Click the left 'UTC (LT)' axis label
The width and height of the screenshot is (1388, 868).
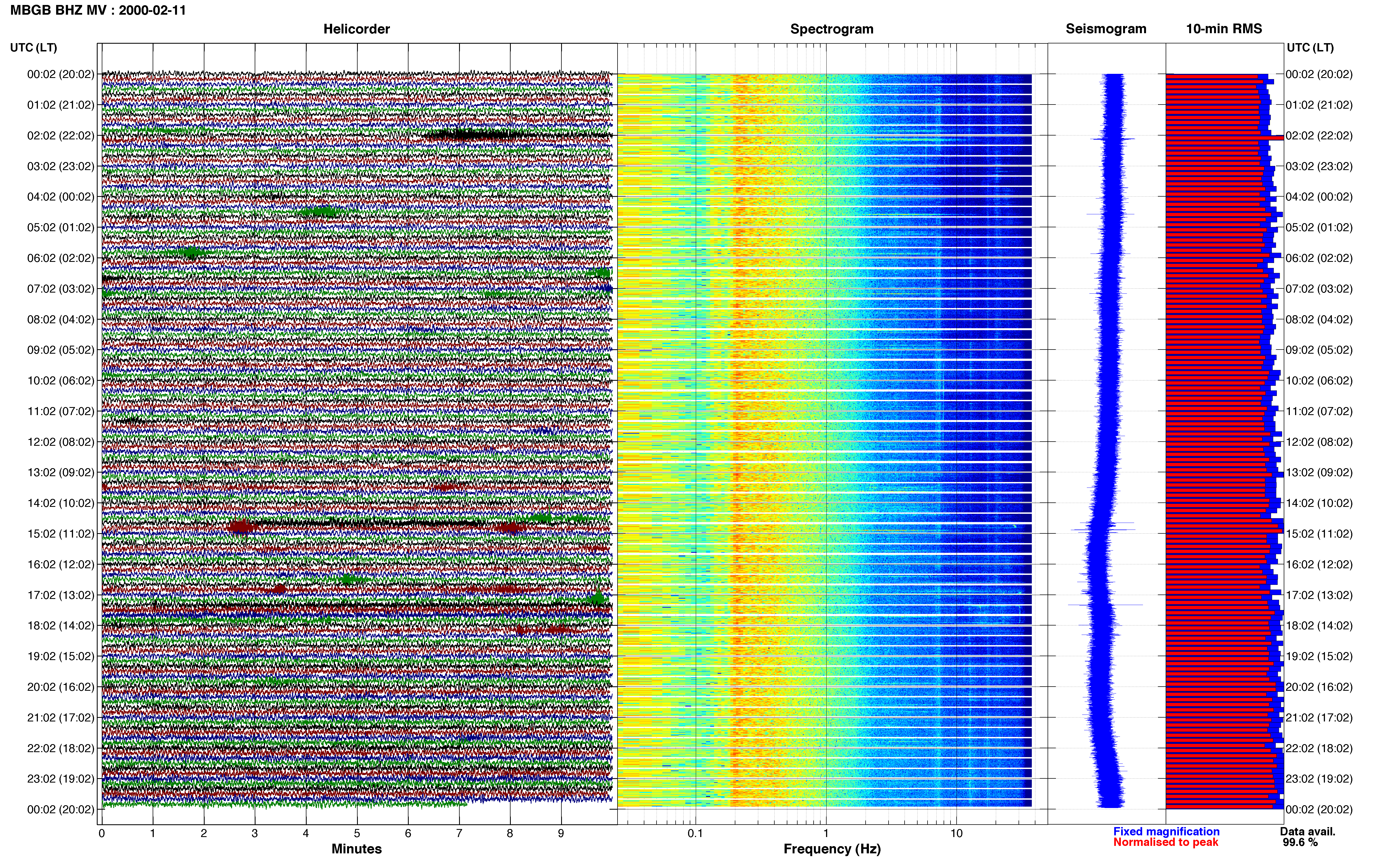[x=33, y=48]
